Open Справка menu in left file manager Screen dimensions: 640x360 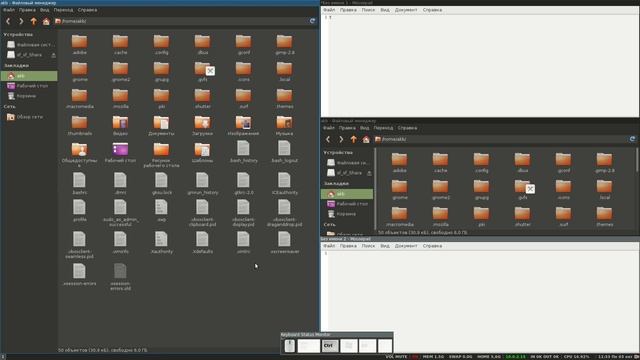(87, 10)
